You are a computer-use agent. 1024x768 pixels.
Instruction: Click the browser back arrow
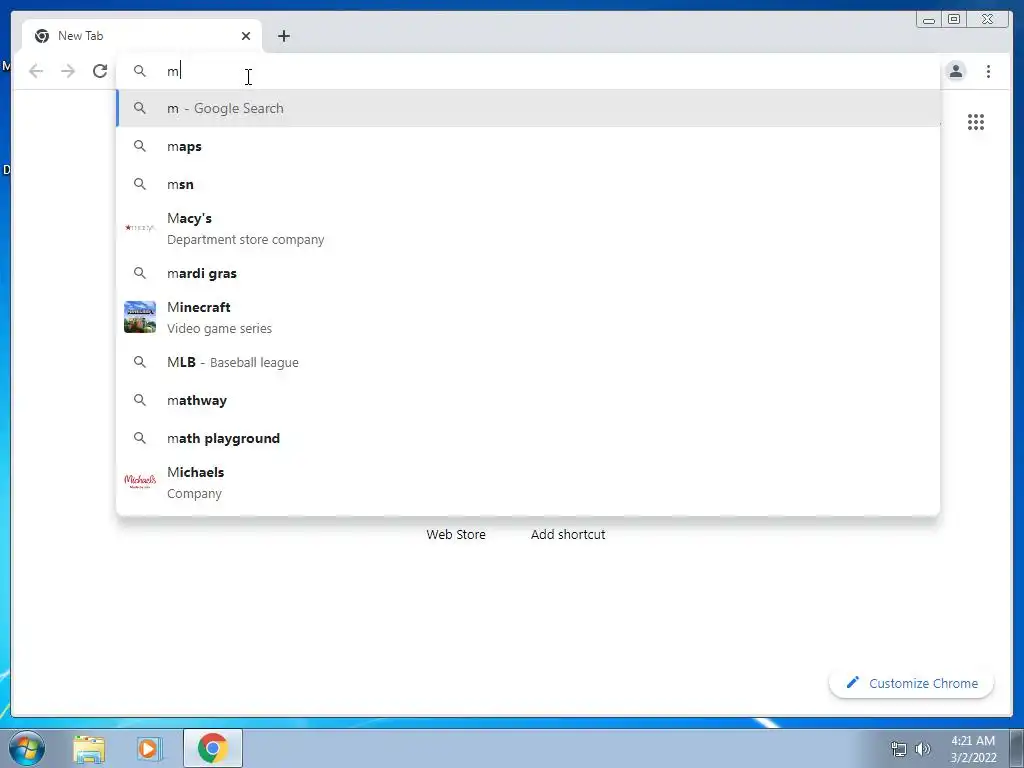(x=36, y=71)
